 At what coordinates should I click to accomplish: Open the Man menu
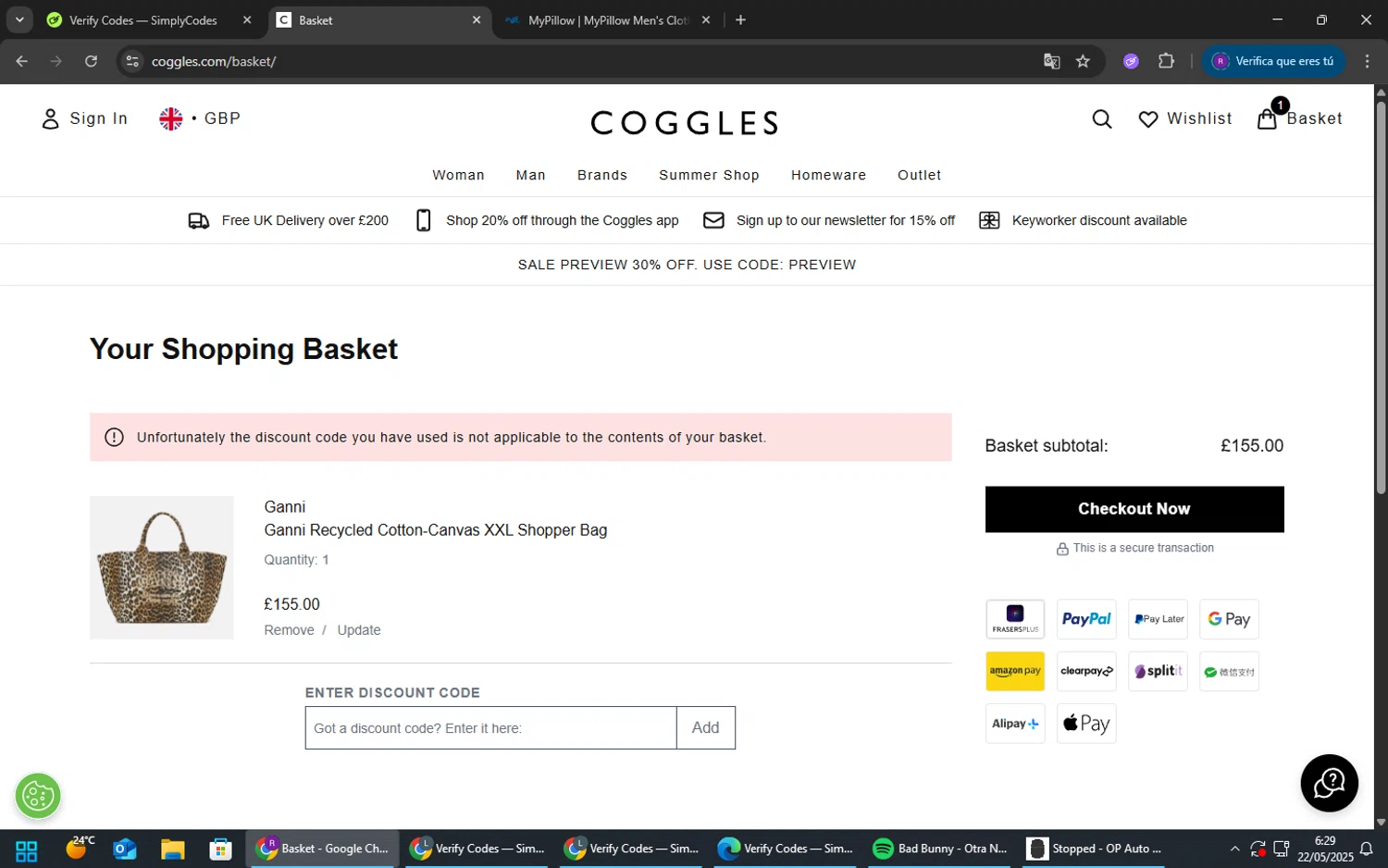click(x=530, y=175)
